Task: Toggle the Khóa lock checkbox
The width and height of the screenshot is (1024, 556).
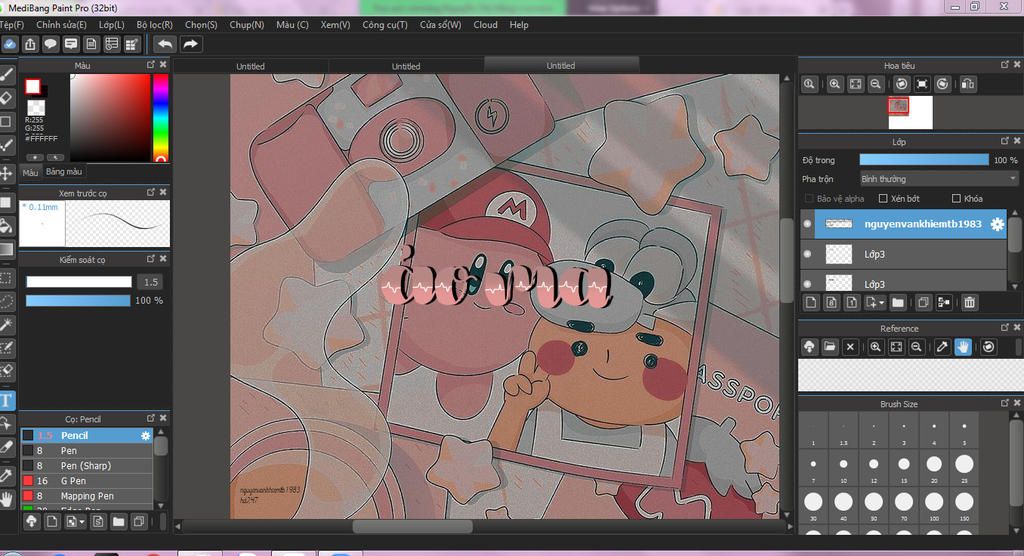Action: point(956,198)
